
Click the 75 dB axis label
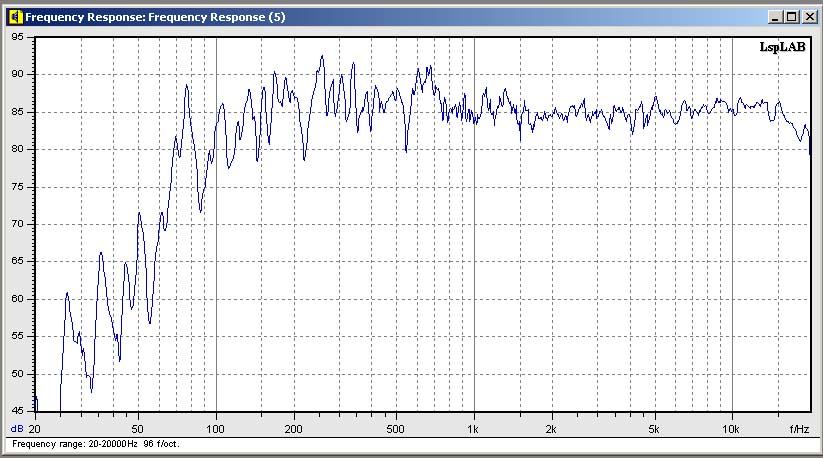coord(17,187)
